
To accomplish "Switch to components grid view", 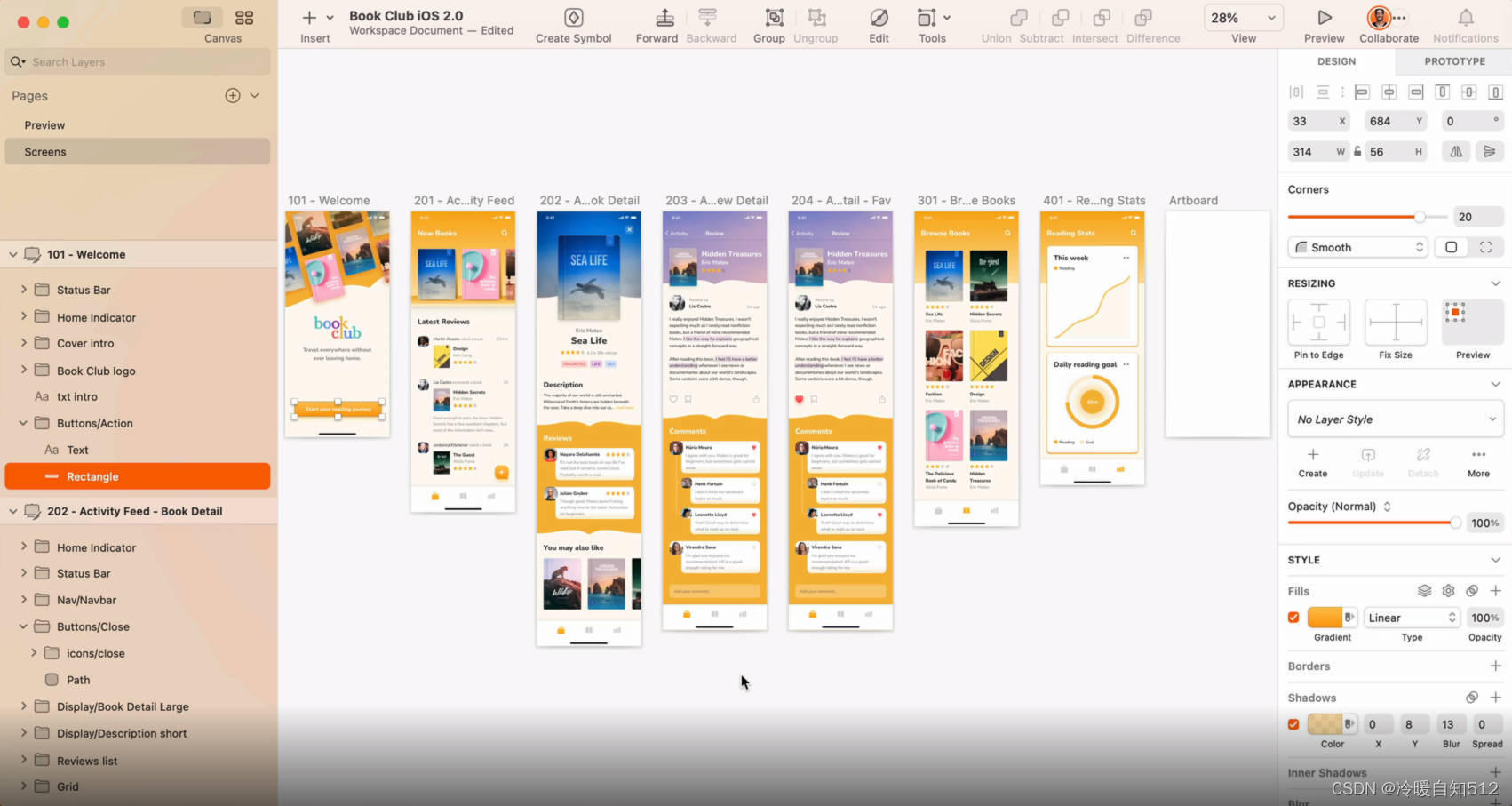I will pyautogui.click(x=244, y=18).
